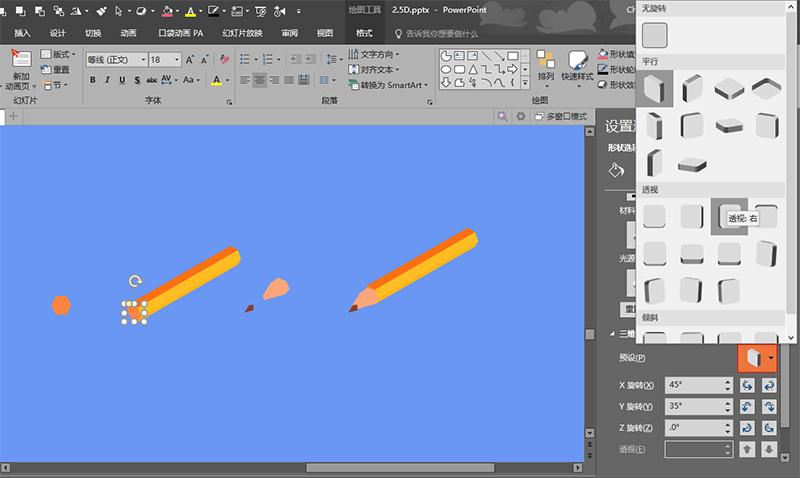800x478 pixels.
Task: Collapse the 3D rotation section triangle
Action: point(612,334)
